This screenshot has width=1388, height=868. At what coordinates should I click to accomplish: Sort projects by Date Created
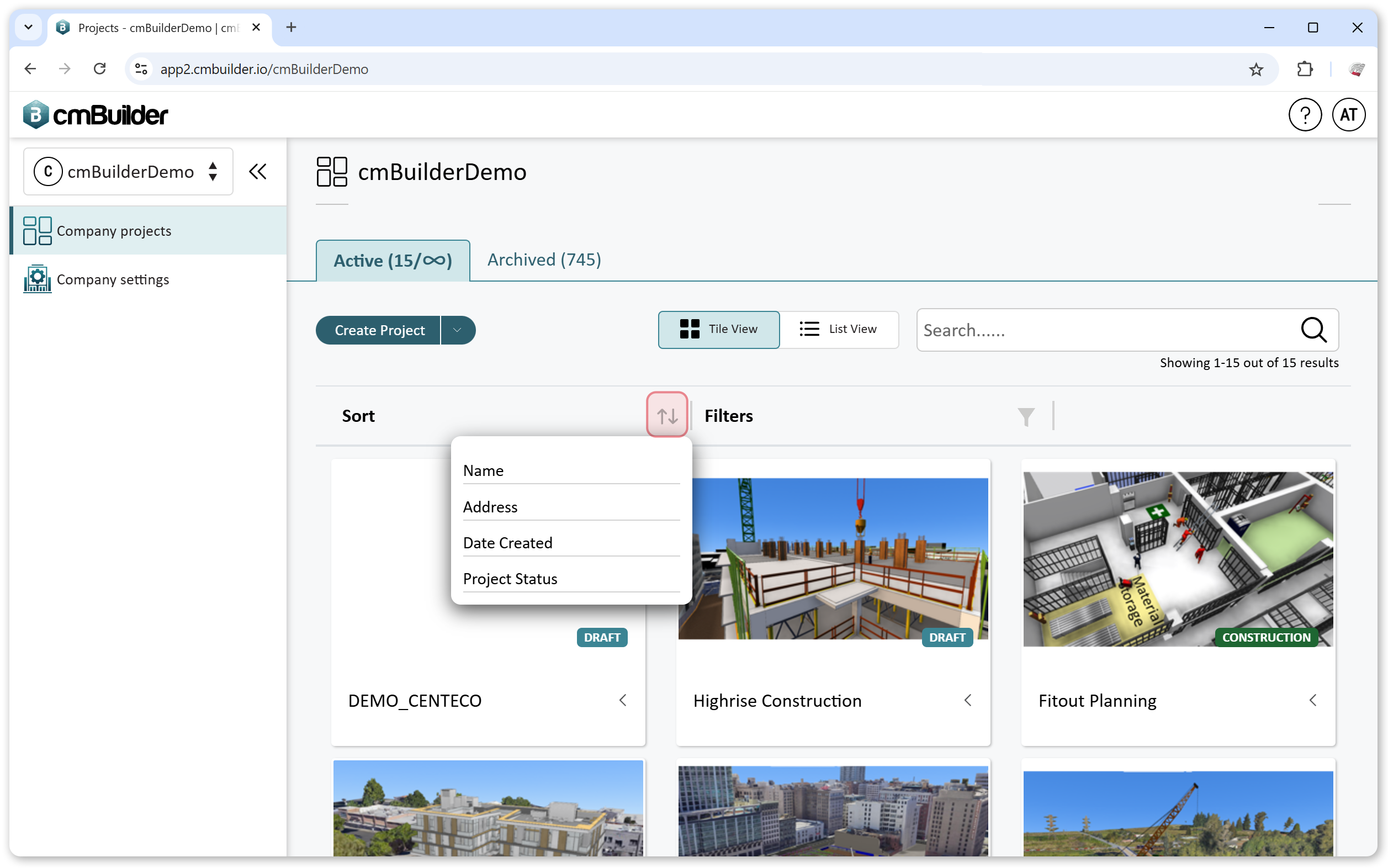571,542
